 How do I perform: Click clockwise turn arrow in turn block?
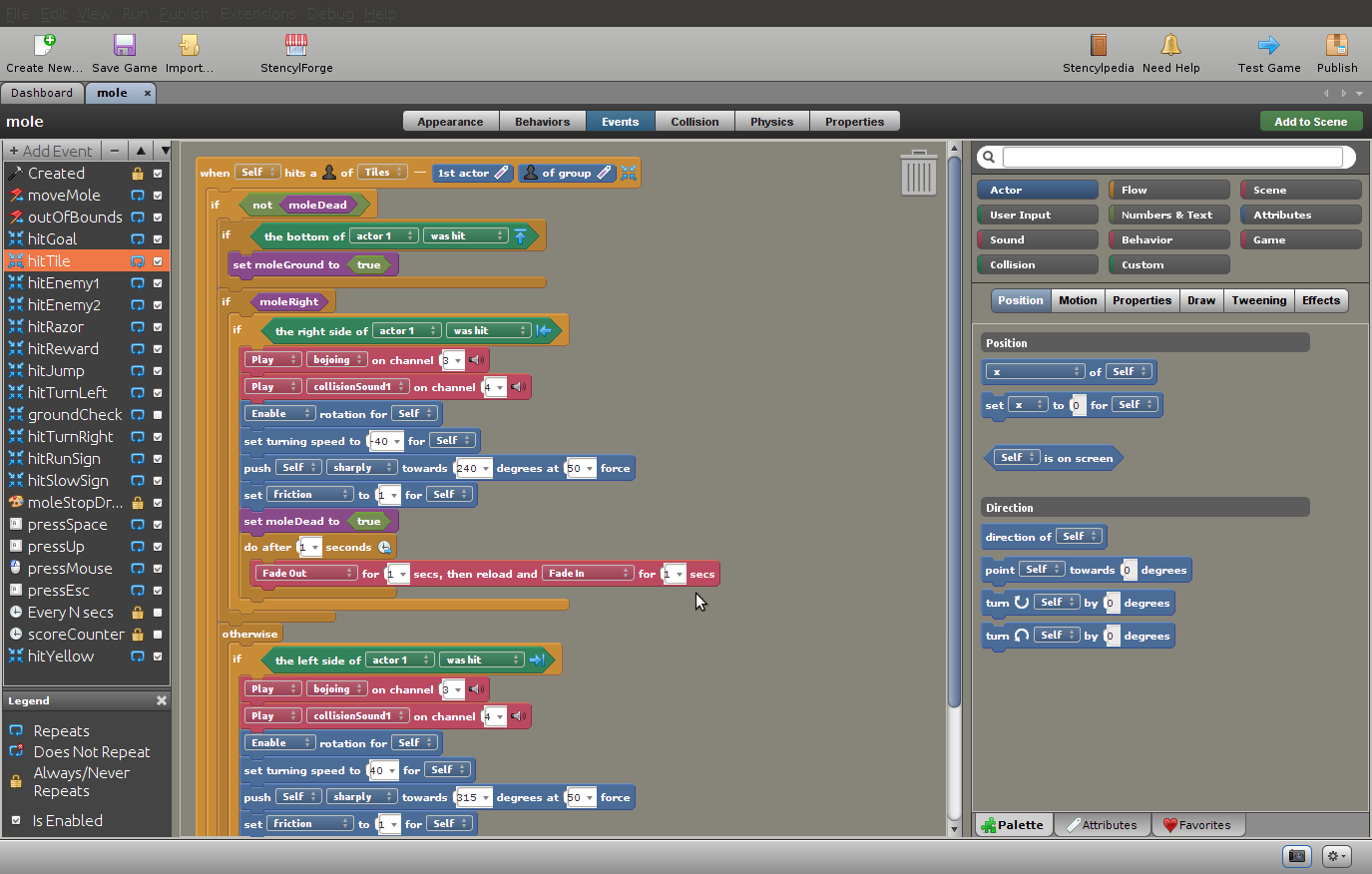[x=1022, y=603]
